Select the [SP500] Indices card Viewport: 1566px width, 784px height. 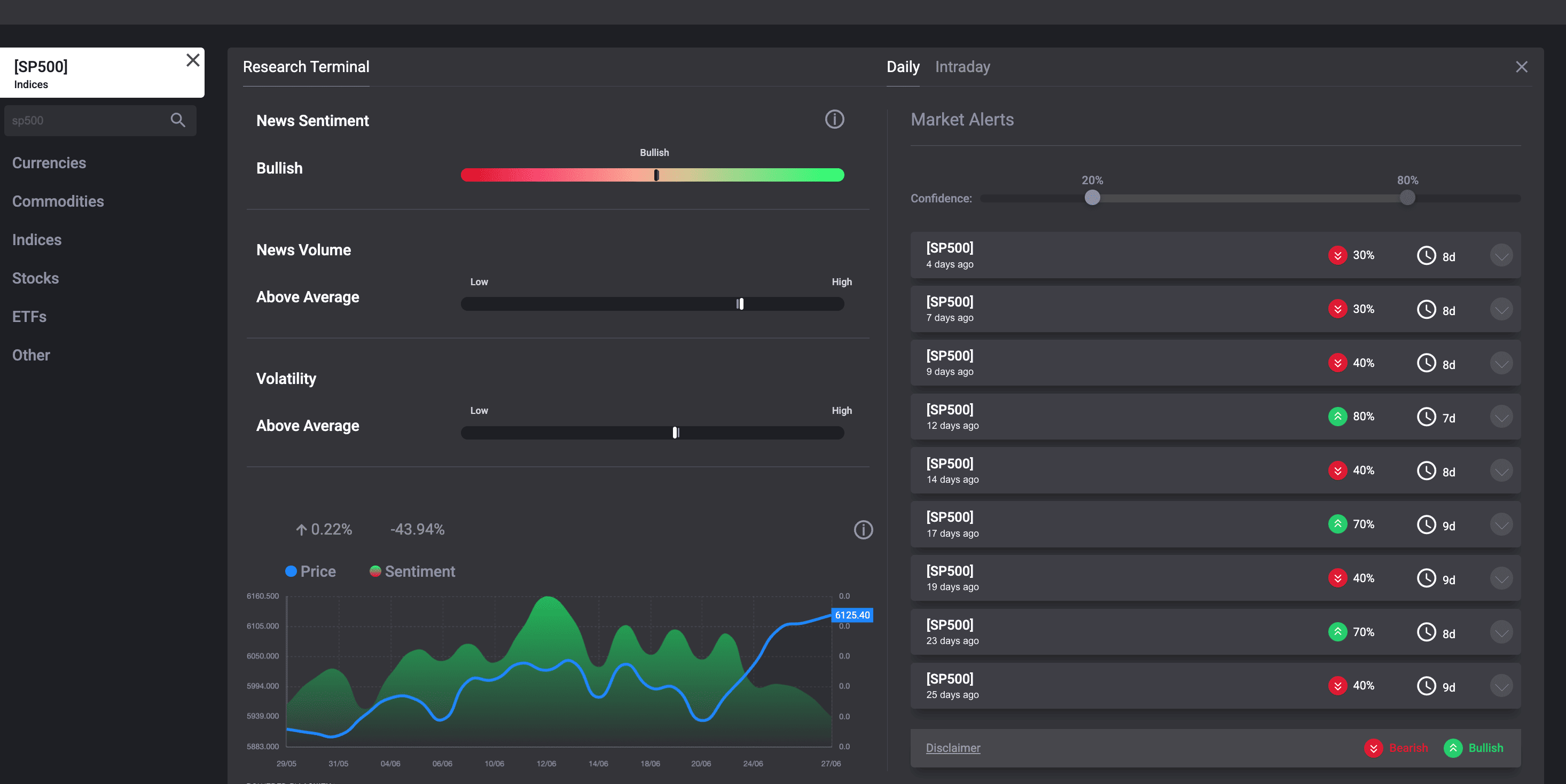point(102,73)
